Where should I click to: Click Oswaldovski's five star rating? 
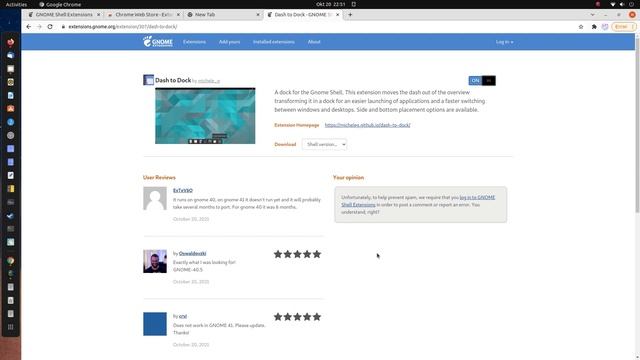pyautogui.click(x=297, y=254)
